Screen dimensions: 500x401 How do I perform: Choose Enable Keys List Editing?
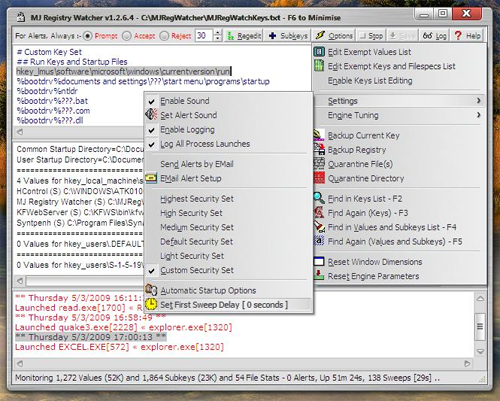click(399, 81)
